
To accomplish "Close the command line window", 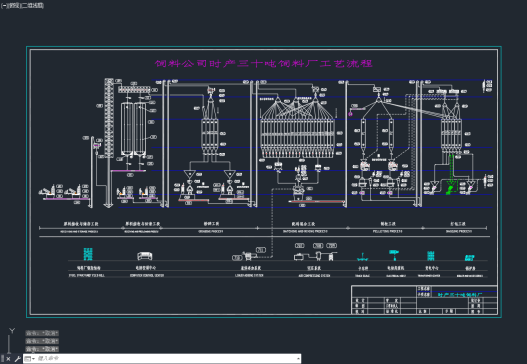I will click(8, 359).
